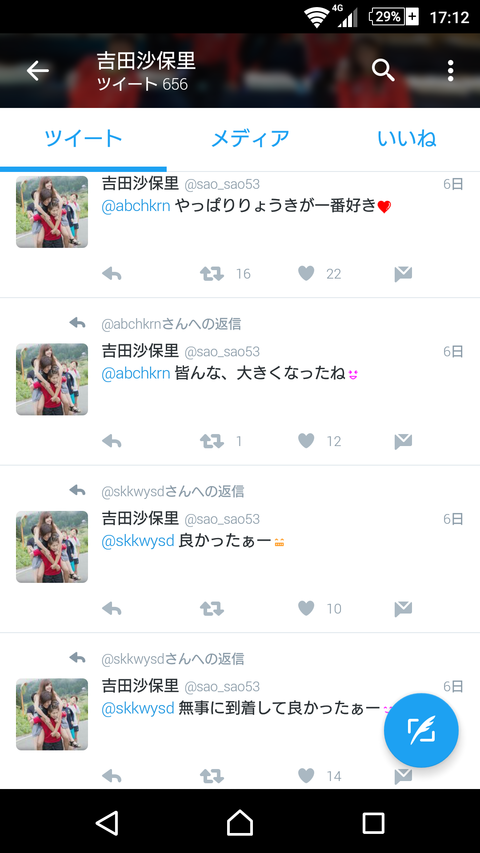The width and height of the screenshot is (480, 853).
Task: Go back using the header back arrow
Action: point(38,71)
